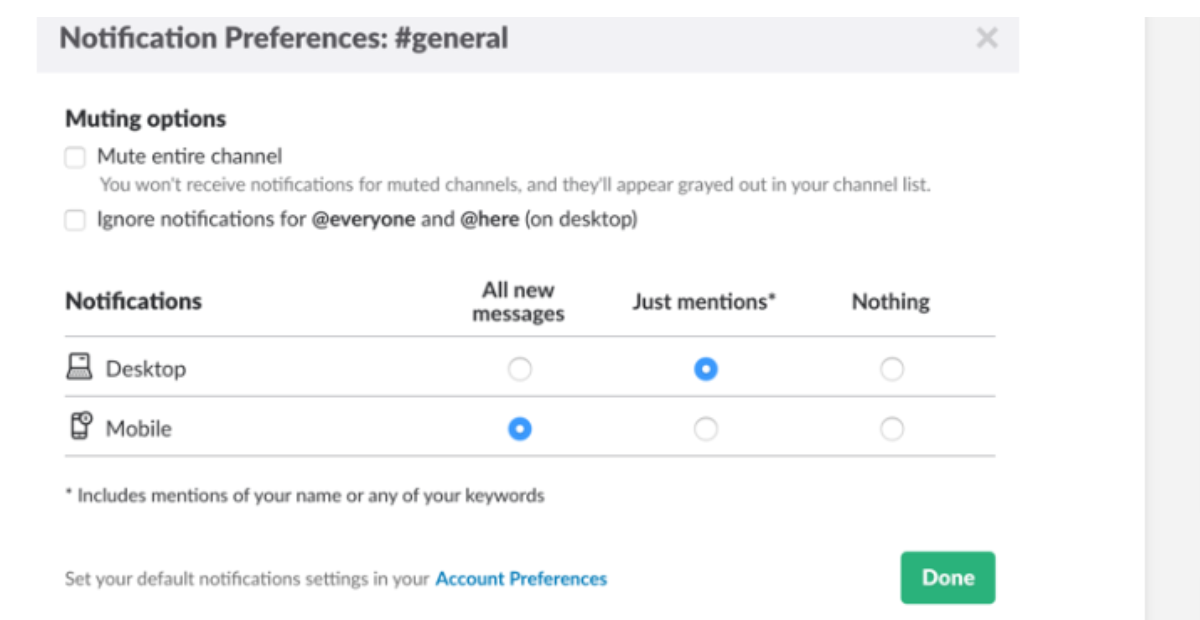Screen dimensions: 1200x620
Task: Select Just mentions for Desktop
Action: (705, 368)
